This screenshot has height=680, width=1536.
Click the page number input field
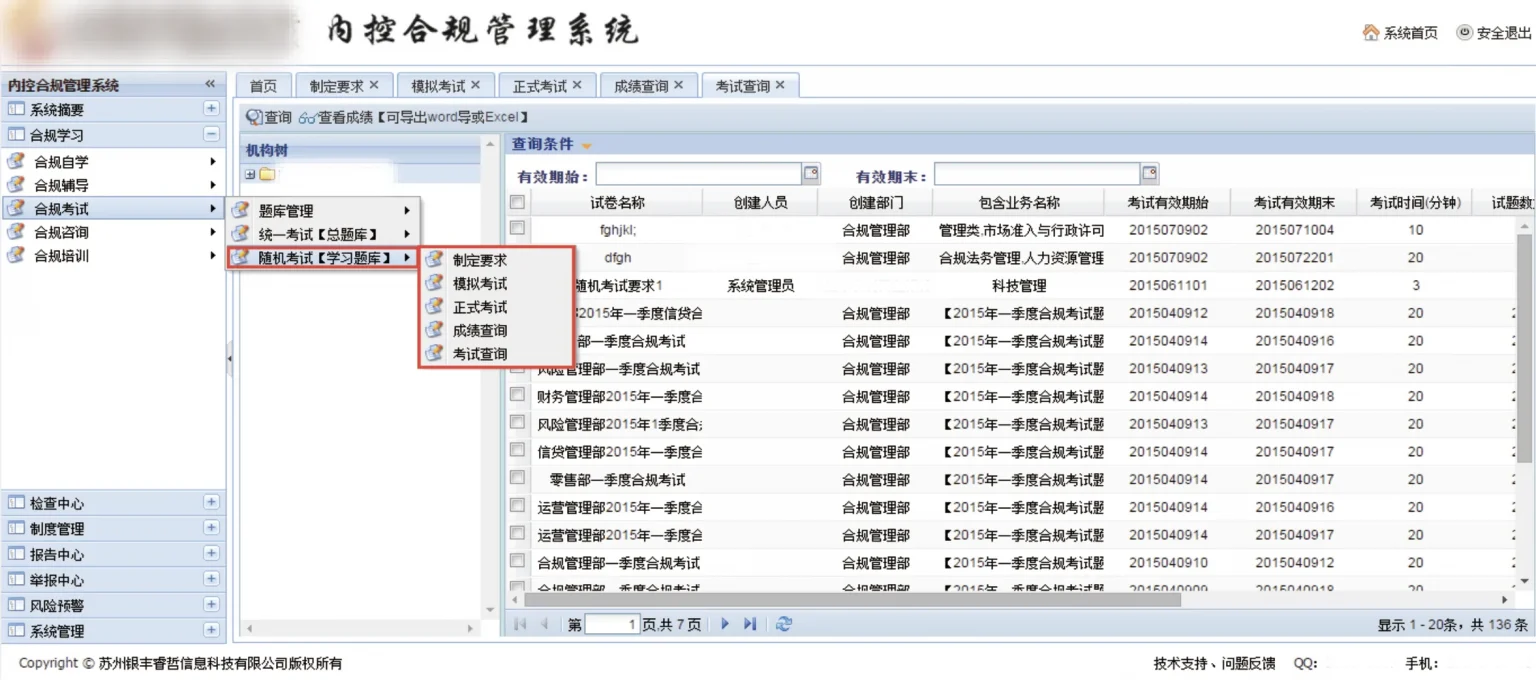(612, 625)
